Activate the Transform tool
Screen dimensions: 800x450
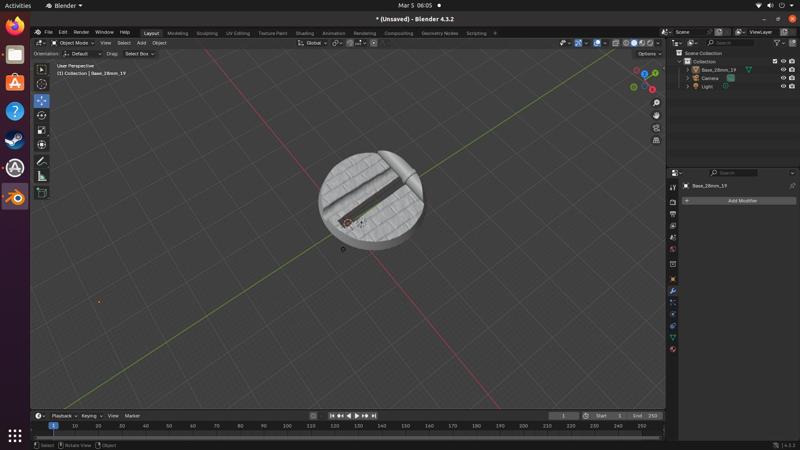[42, 145]
